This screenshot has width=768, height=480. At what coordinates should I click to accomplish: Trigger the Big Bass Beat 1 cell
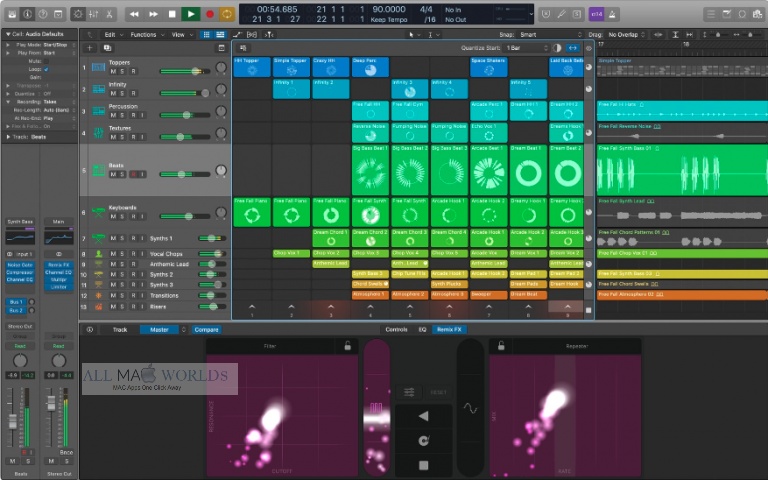tap(370, 170)
